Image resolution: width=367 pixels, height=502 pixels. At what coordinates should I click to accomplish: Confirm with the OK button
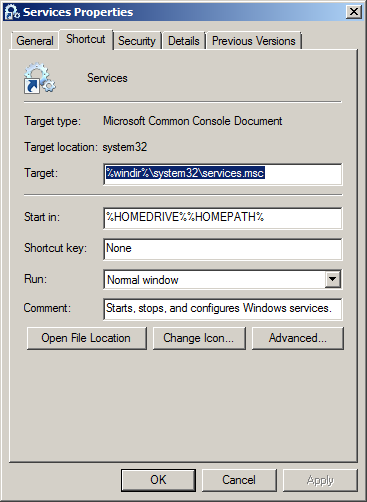158,480
